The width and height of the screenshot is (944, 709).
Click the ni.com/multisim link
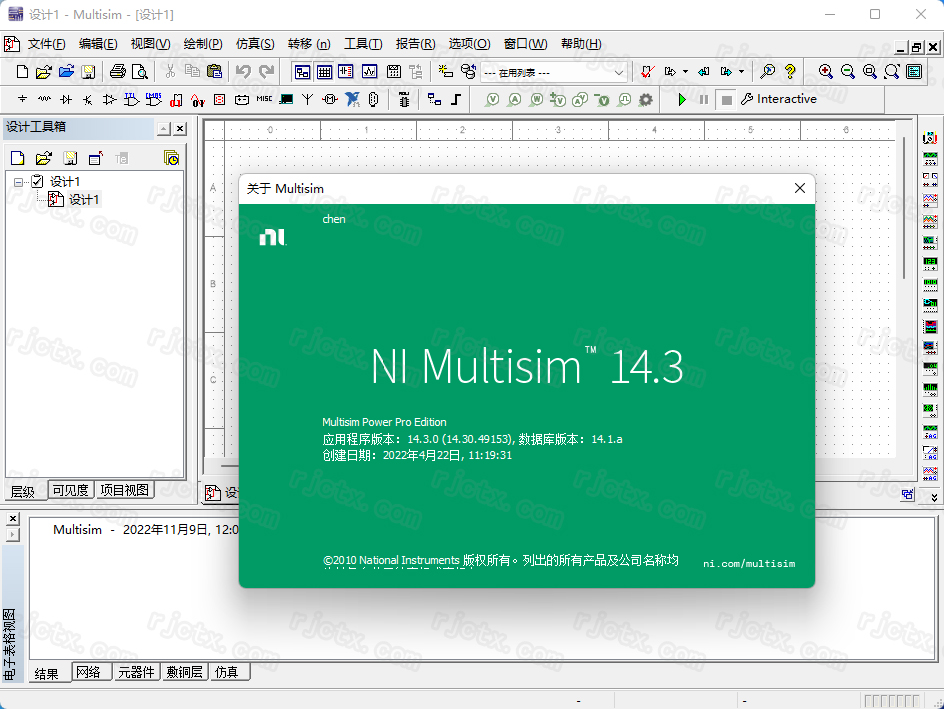tap(749, 564)
